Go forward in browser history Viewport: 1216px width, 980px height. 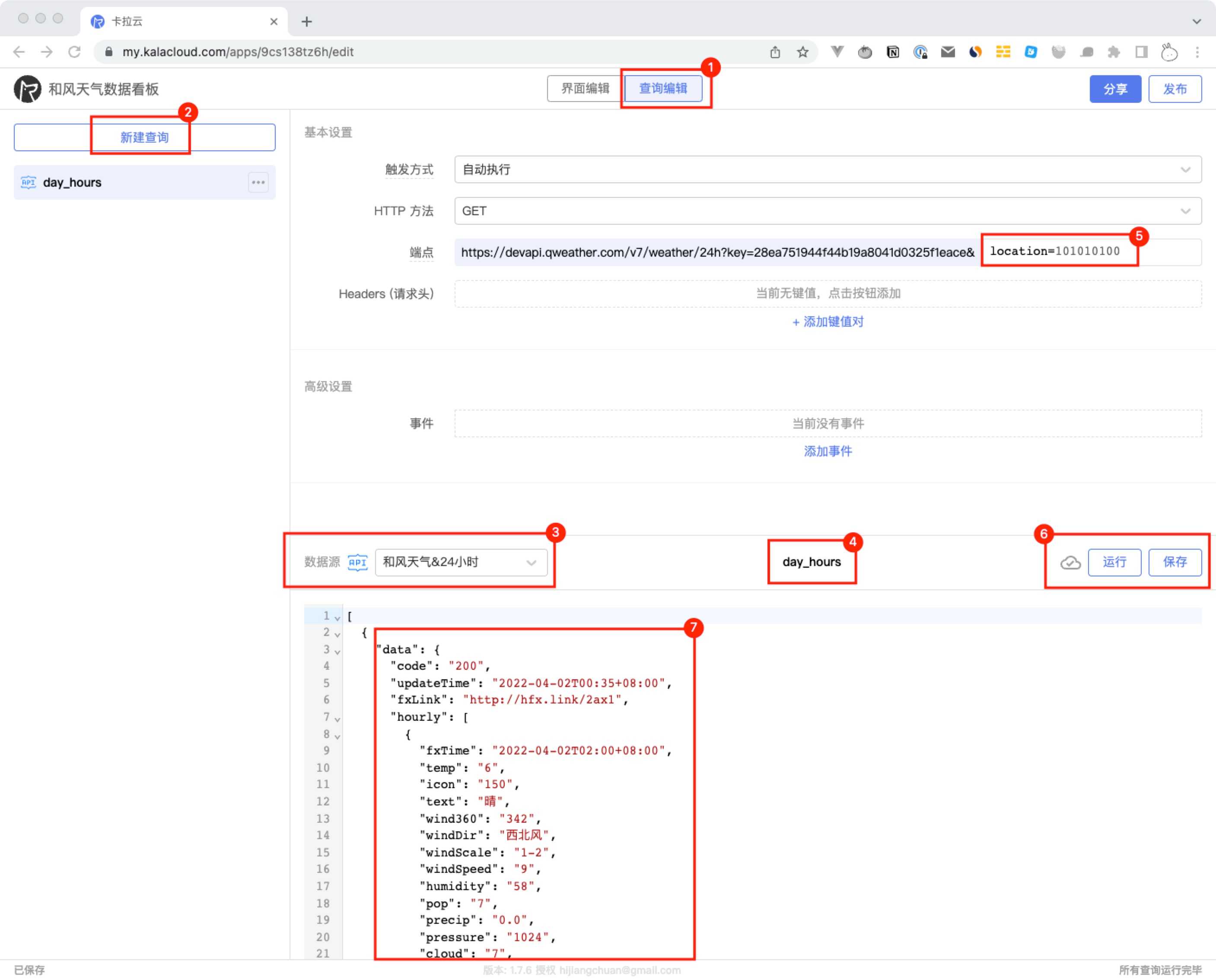coord(47,52)
